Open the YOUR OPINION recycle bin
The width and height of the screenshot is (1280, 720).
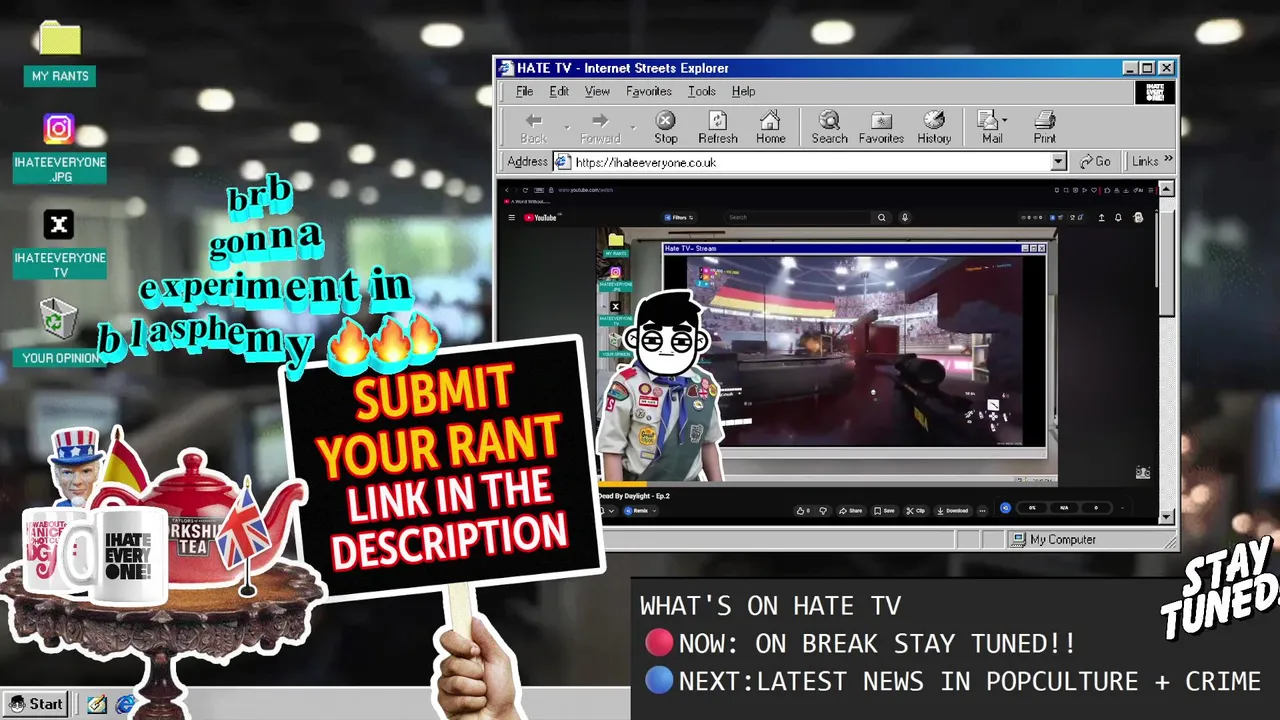(x=60, y=332)
